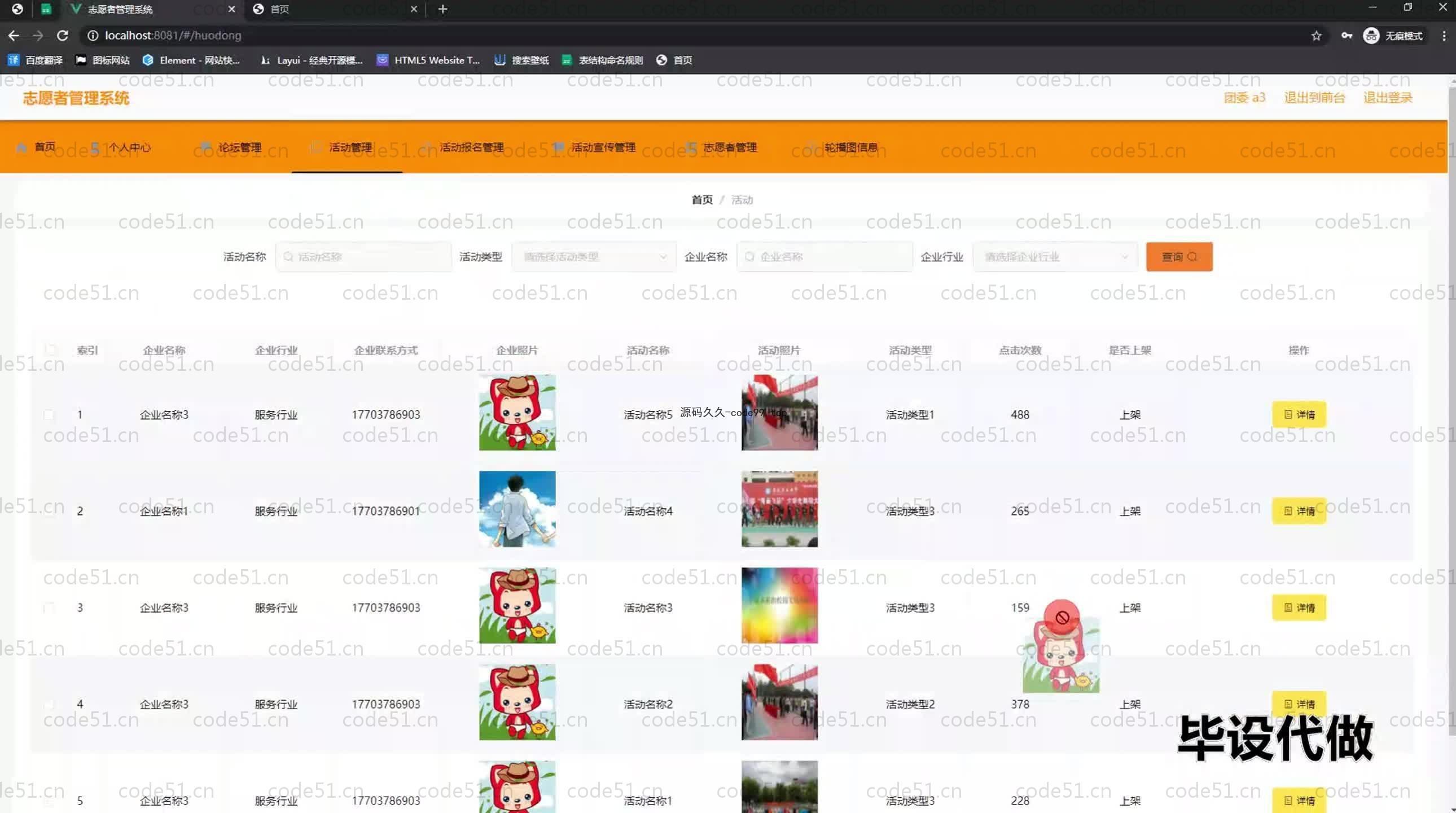Check the row 4 checkbox
This screenshot has height=813, width=1456.
click(x=49, y=705)
